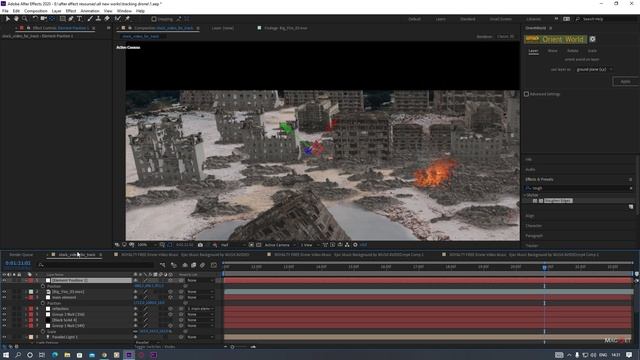The image size is (640, 360).
Task: Select the Horizontal Type tool
Action: (79, 19)
